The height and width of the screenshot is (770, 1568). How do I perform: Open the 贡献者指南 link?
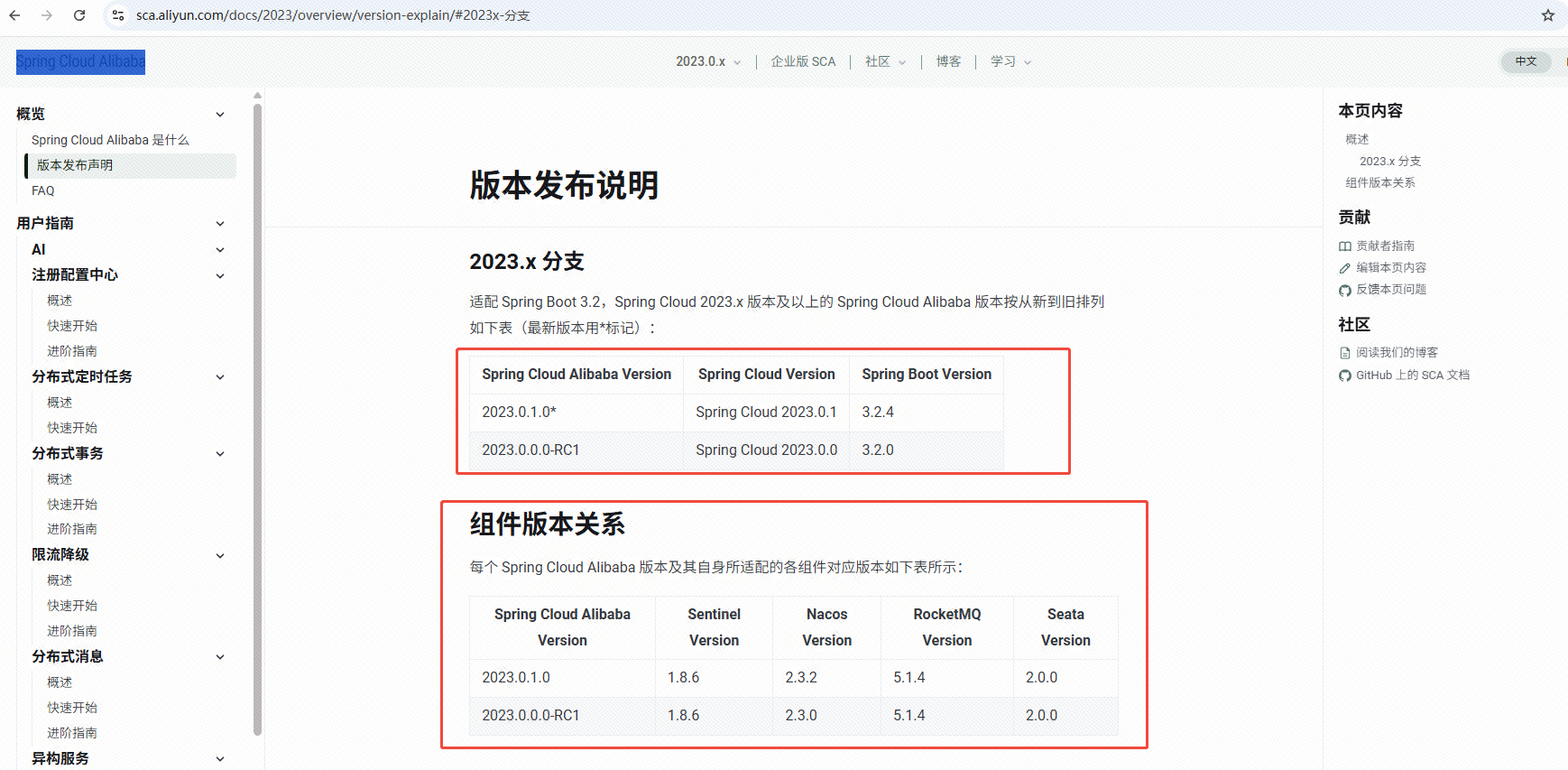(x=1385, y=246)
